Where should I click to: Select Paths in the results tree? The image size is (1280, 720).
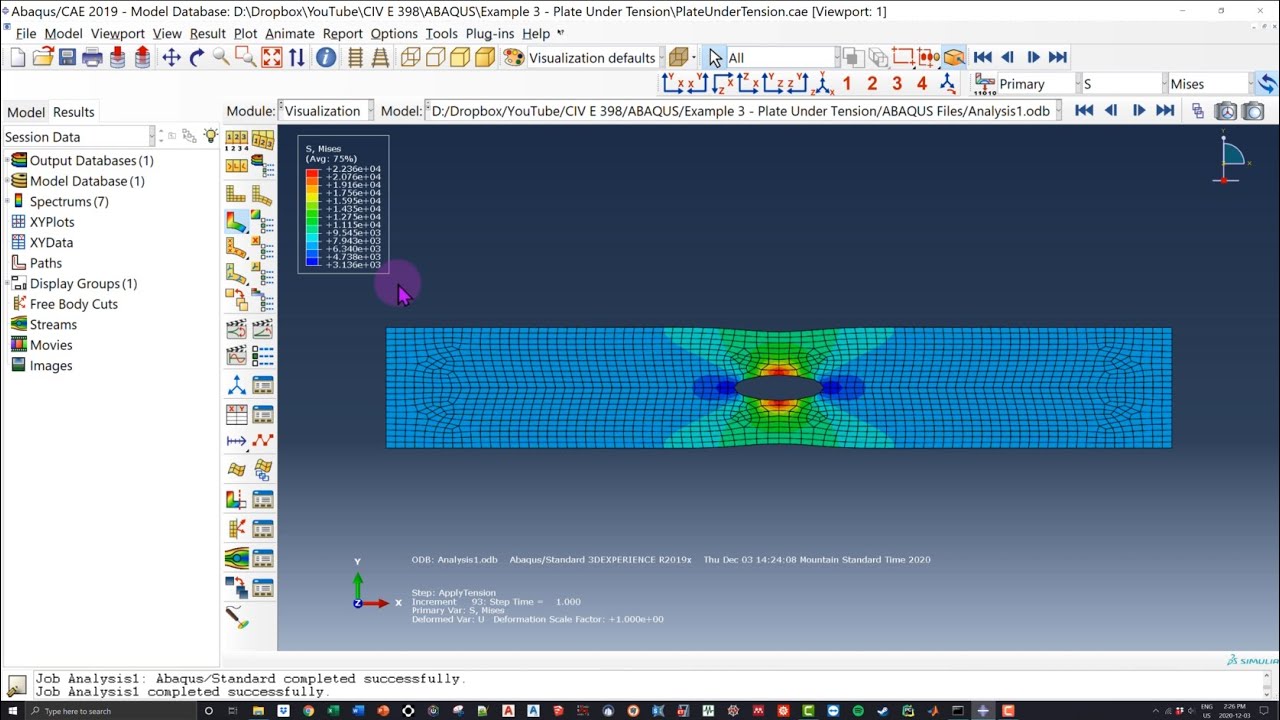(46, 263)
